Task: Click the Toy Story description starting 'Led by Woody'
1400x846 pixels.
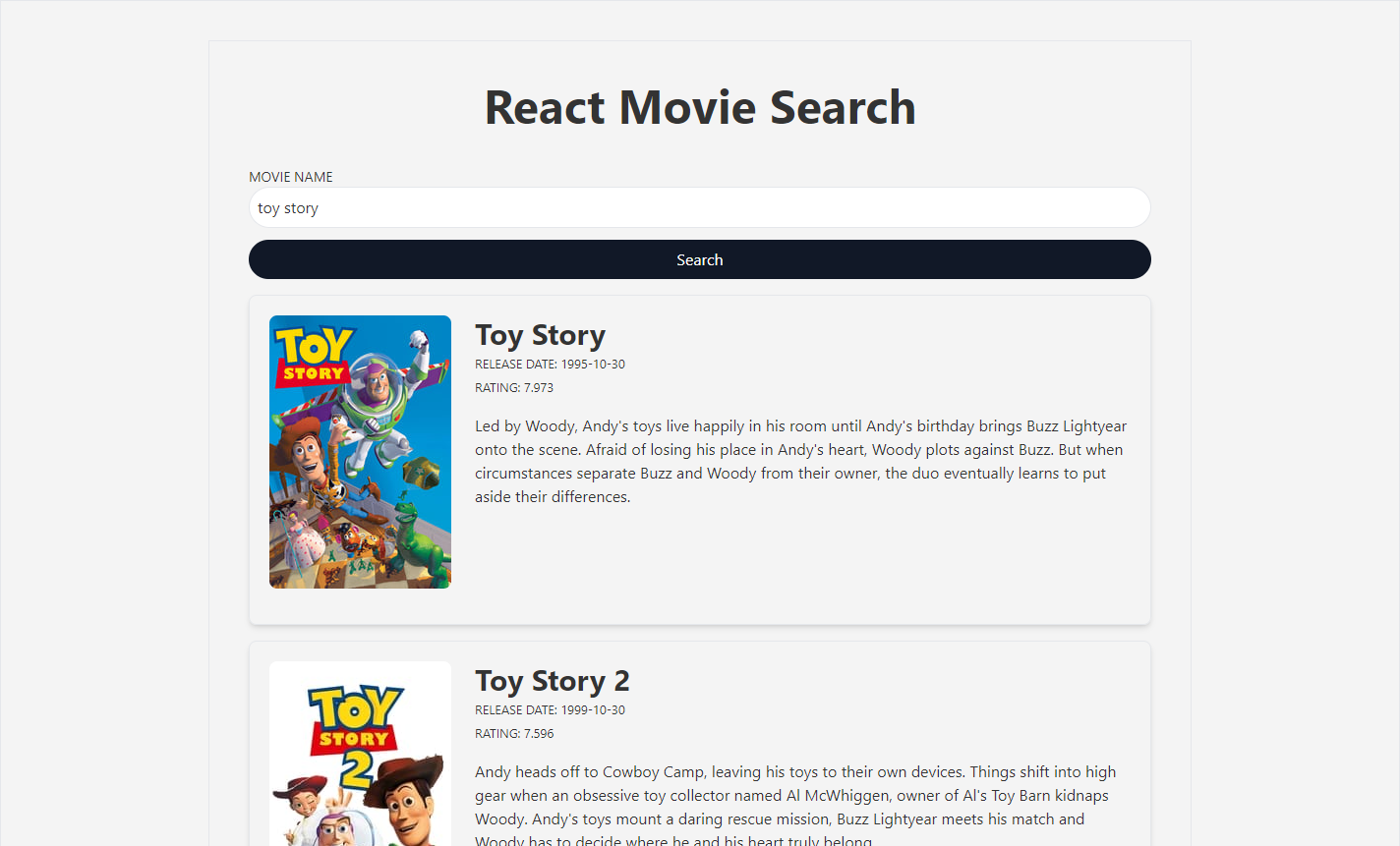Action: tap(800, 462)
